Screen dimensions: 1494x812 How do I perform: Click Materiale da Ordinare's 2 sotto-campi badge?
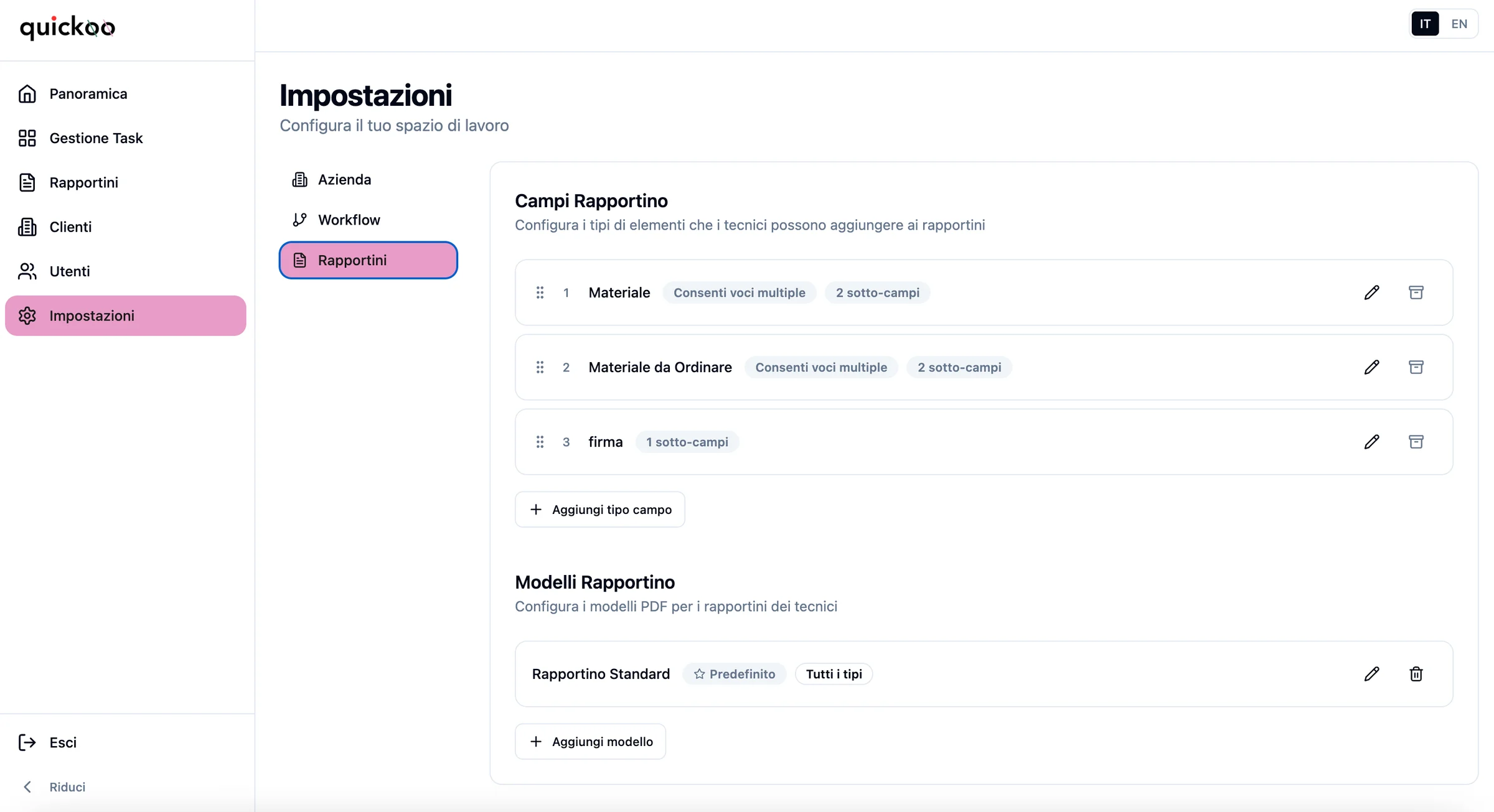tap(959, 367)
